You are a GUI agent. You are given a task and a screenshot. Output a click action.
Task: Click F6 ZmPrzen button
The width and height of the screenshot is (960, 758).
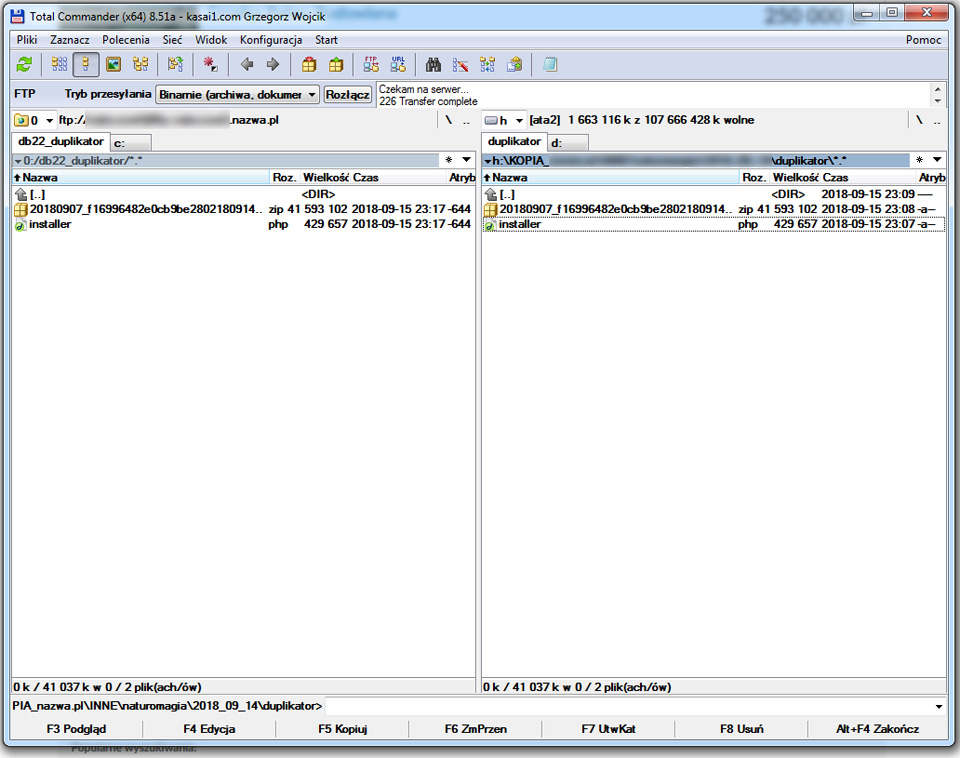tap(475, 729)
